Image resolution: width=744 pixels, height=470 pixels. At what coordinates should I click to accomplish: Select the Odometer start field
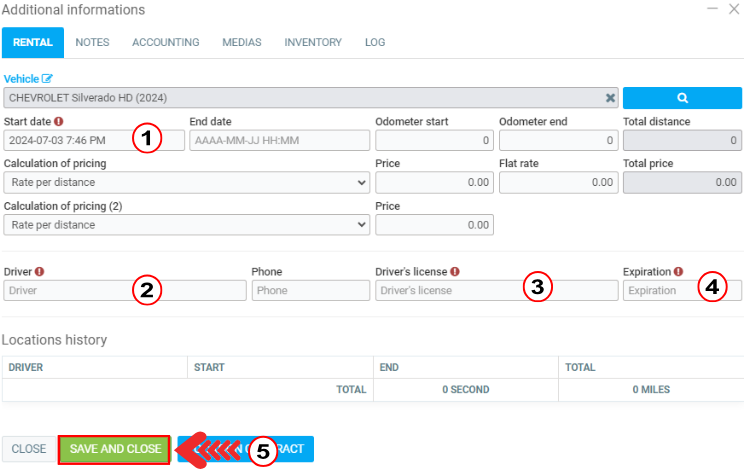[x=434, y=140]
